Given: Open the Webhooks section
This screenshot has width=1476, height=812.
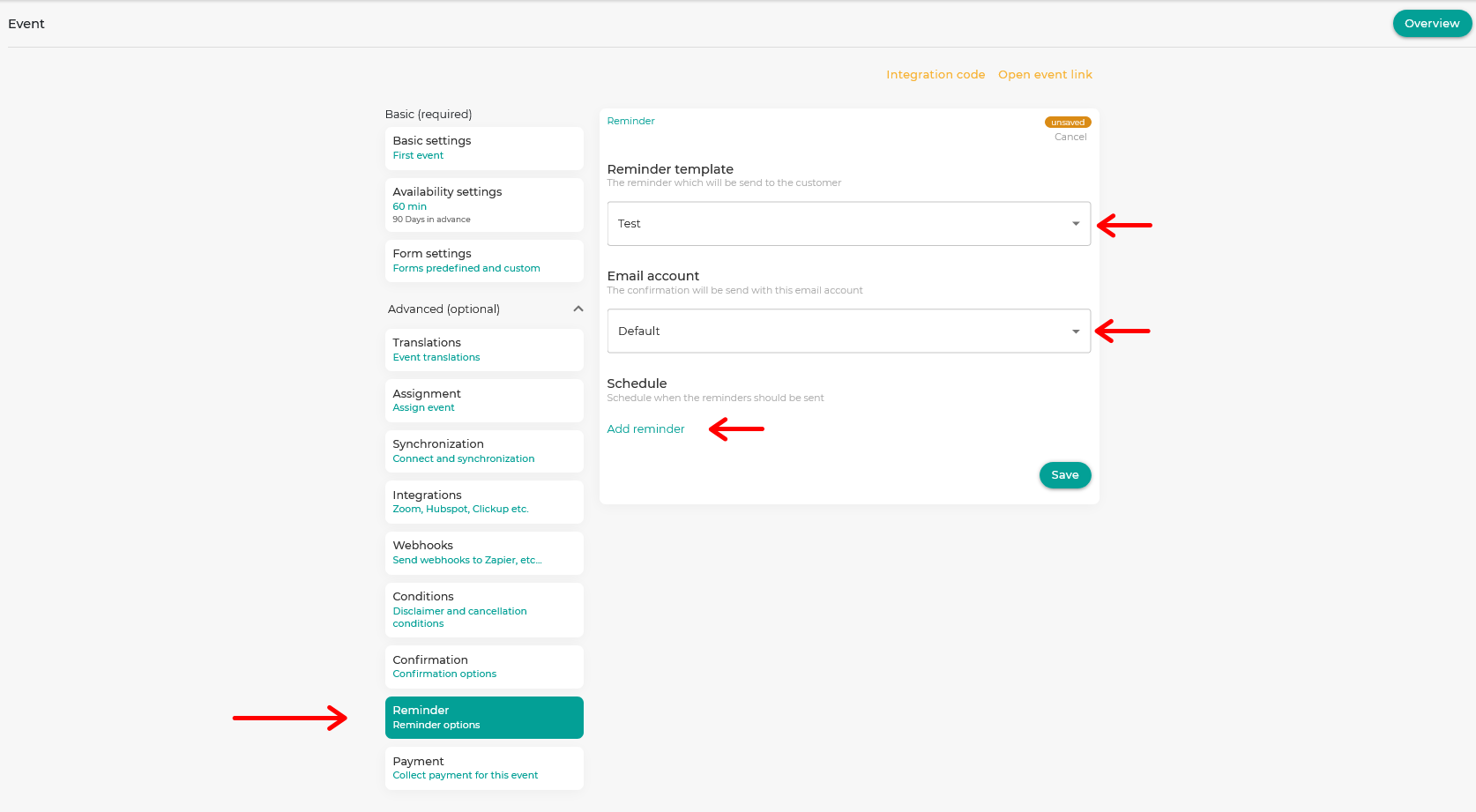Looking at the screenshot, I should click(484, 553).
